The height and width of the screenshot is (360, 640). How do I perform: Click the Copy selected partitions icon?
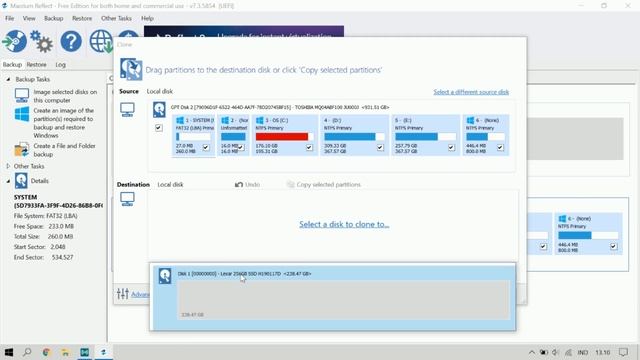(x=290, y=184)
